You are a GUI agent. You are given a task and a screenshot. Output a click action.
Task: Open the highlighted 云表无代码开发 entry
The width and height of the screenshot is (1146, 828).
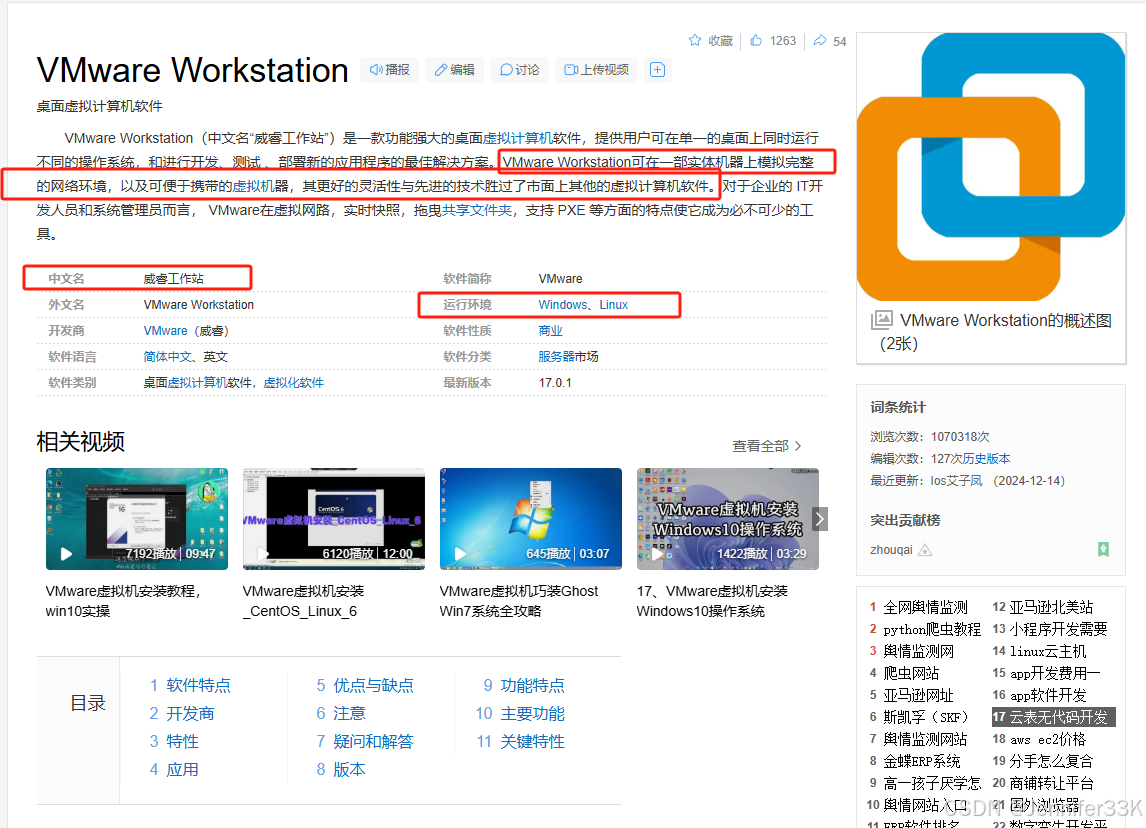[1053, 717]
